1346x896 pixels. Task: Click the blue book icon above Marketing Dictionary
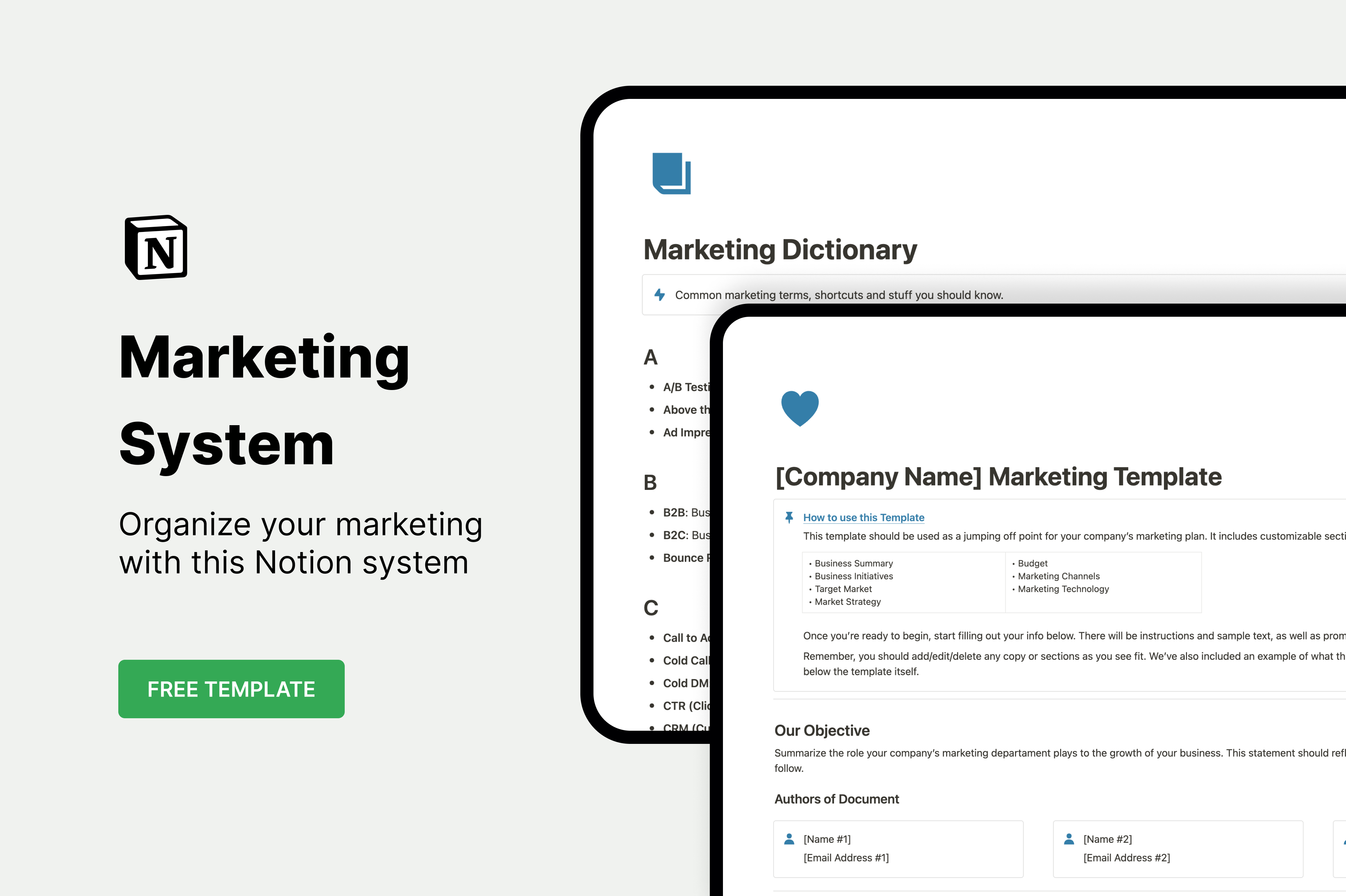pyautogui.click(x=672, y=173)
